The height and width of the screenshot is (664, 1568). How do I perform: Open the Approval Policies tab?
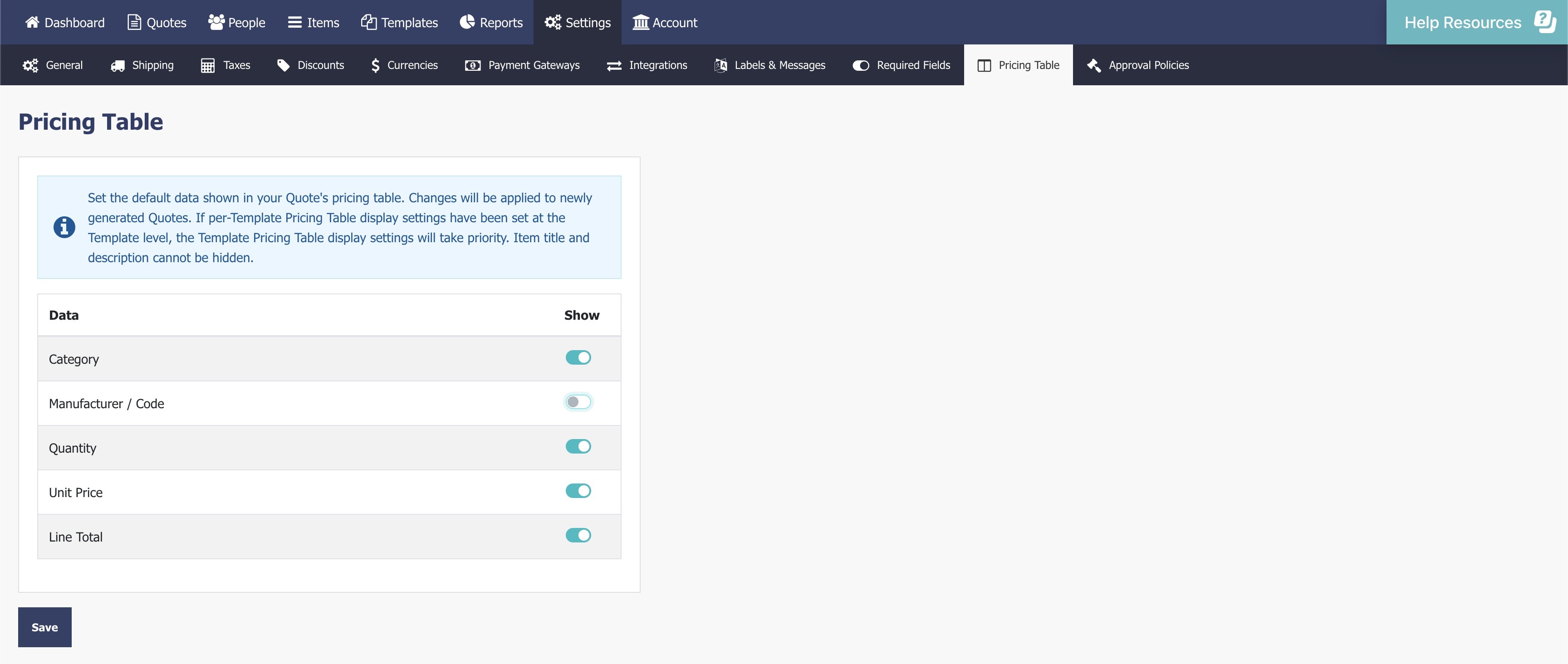pyautogui.click(x=1137, y=65)
